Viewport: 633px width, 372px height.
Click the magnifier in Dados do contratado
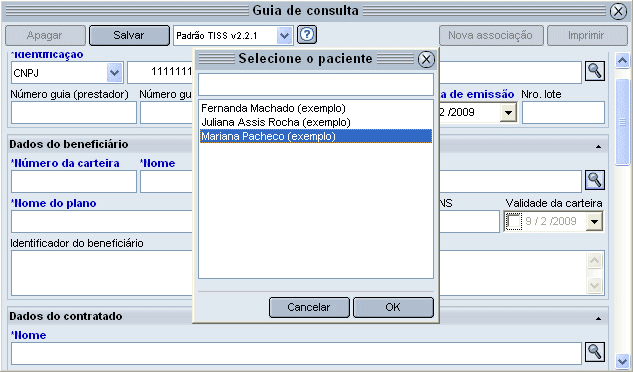(595, 353)
